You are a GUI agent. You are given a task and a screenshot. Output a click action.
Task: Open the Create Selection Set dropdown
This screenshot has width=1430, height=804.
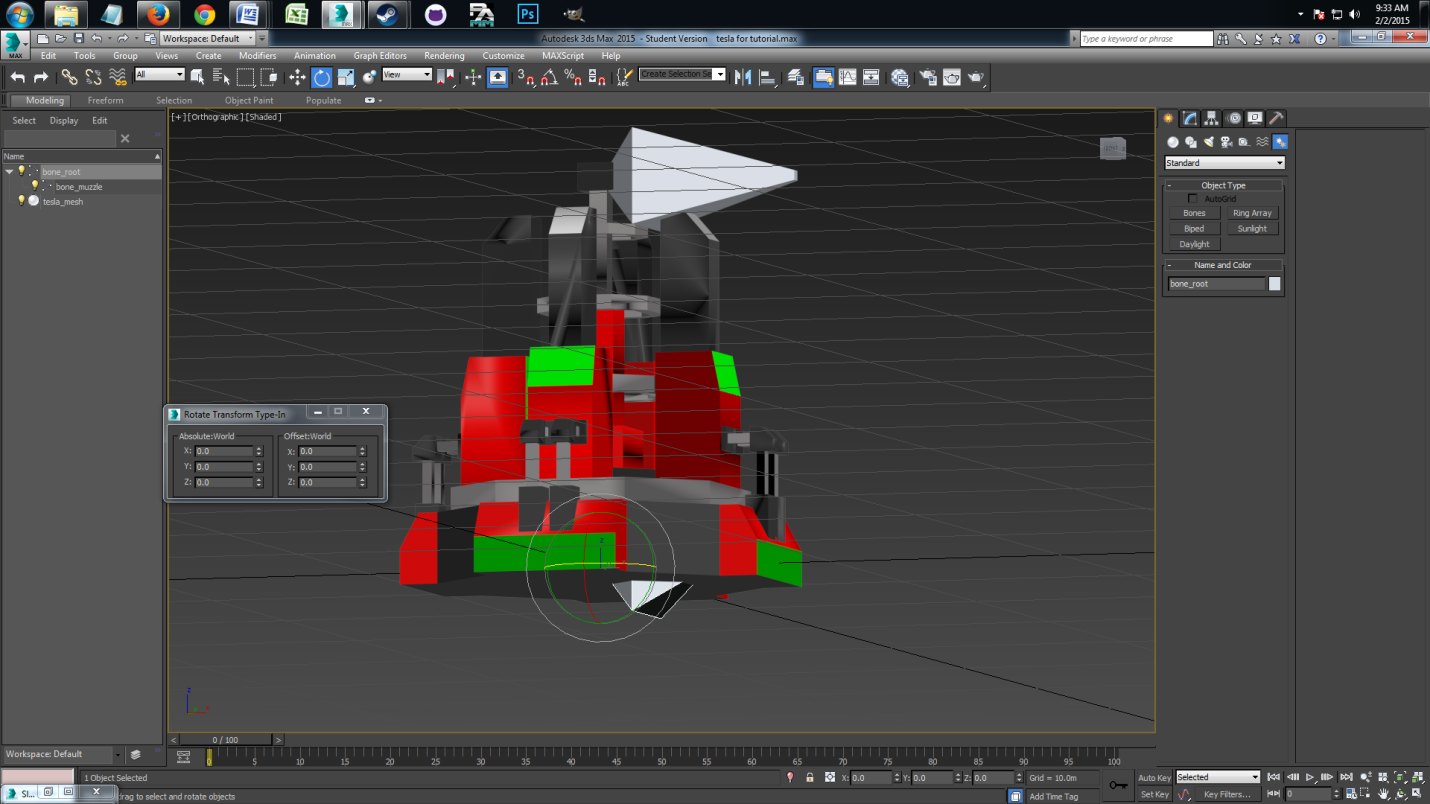coord(682,74)
